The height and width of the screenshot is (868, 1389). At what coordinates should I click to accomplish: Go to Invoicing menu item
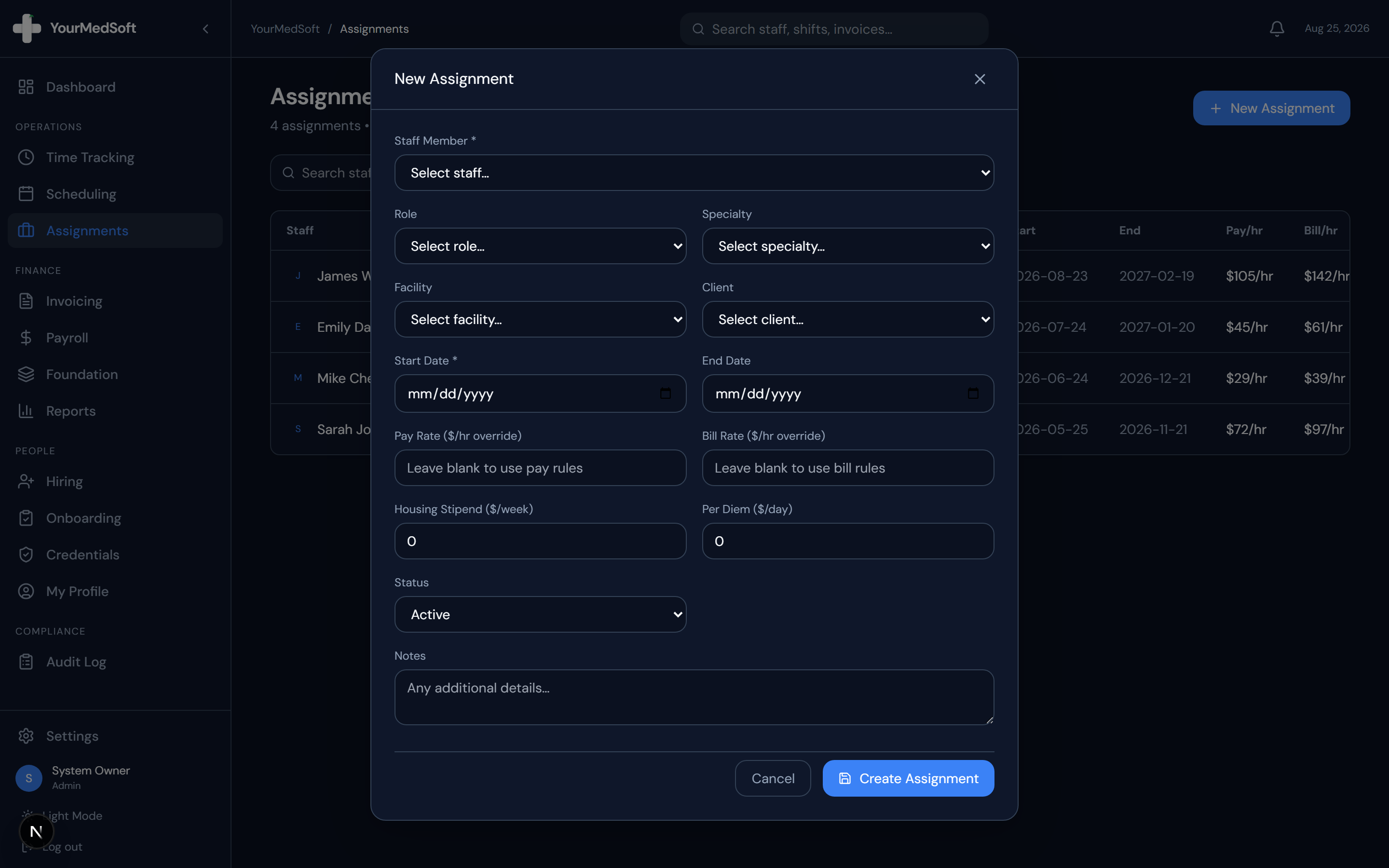click(x=115, y=301)
